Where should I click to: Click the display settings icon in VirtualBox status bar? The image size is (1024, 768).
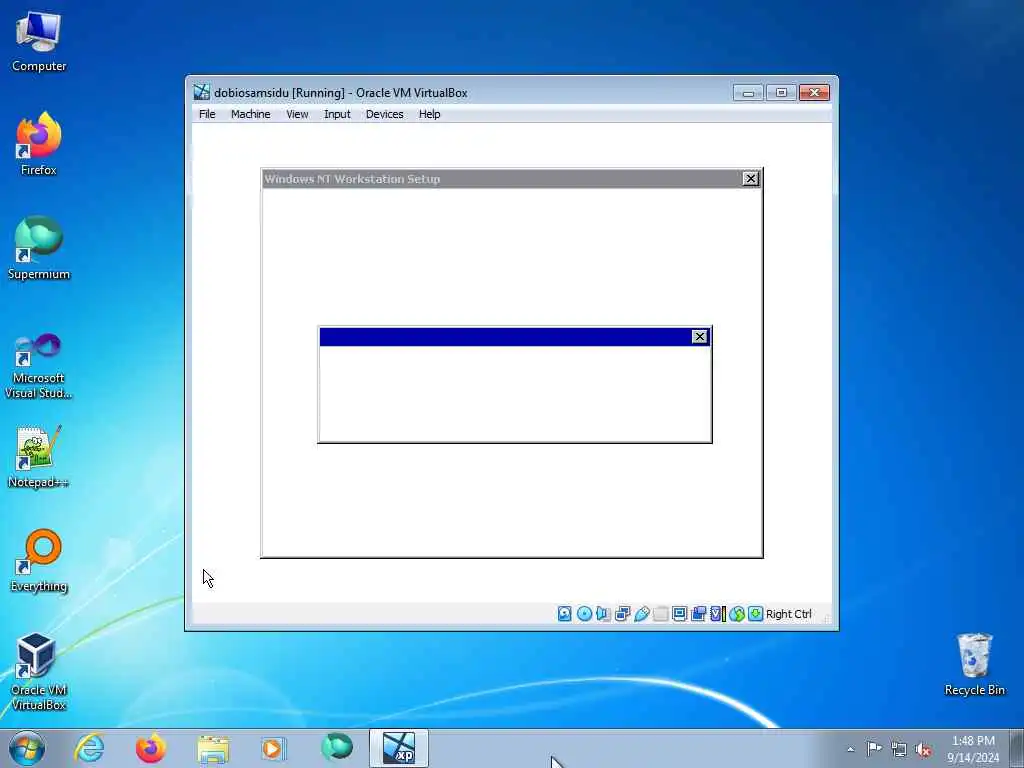[679, 614]
